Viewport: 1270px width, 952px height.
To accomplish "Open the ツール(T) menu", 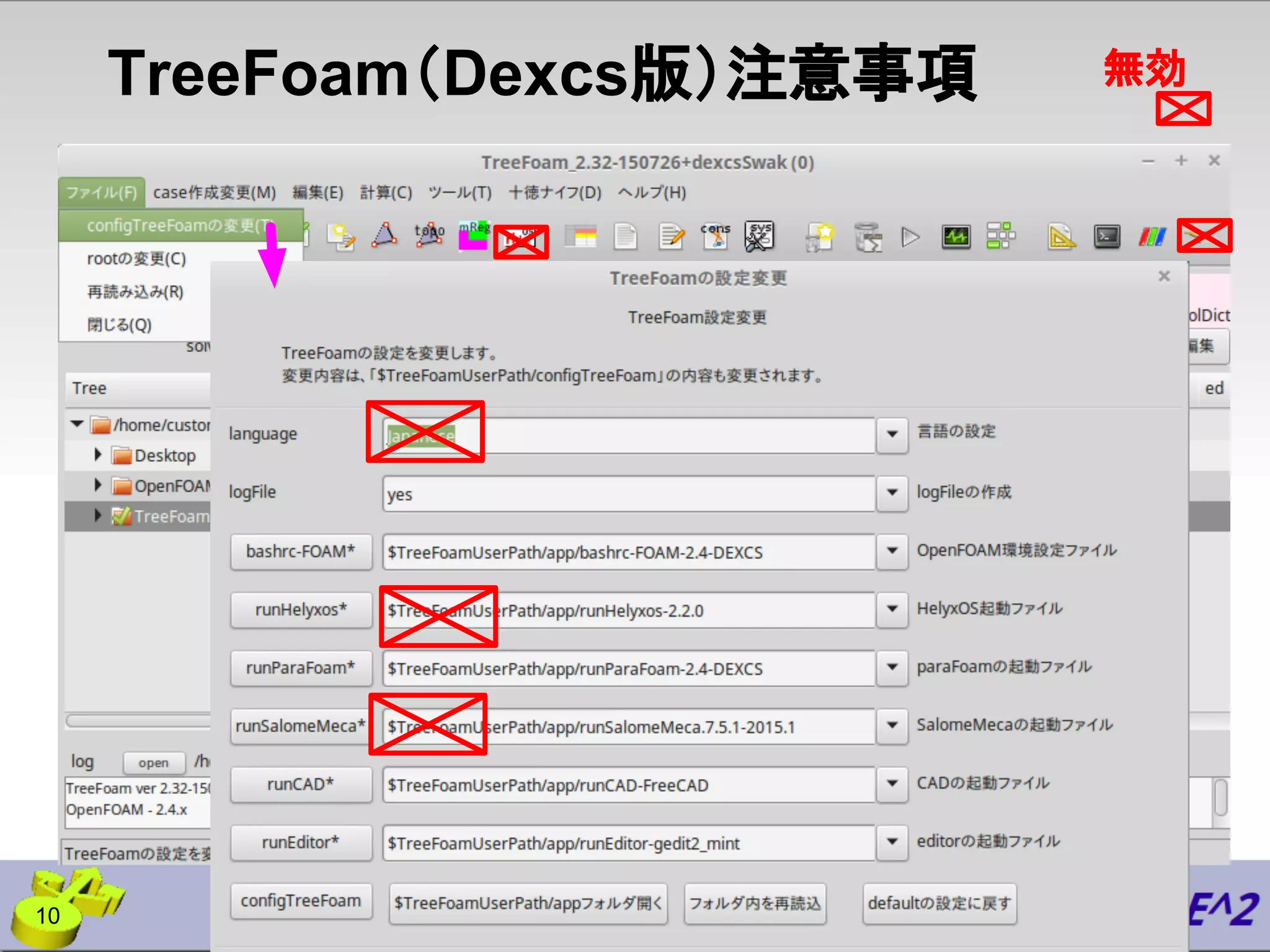I will [460, 193].
